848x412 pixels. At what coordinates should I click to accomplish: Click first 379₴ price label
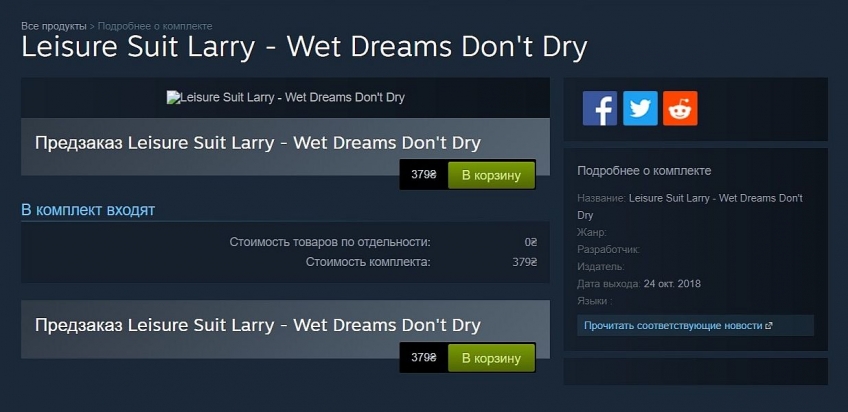423,175
